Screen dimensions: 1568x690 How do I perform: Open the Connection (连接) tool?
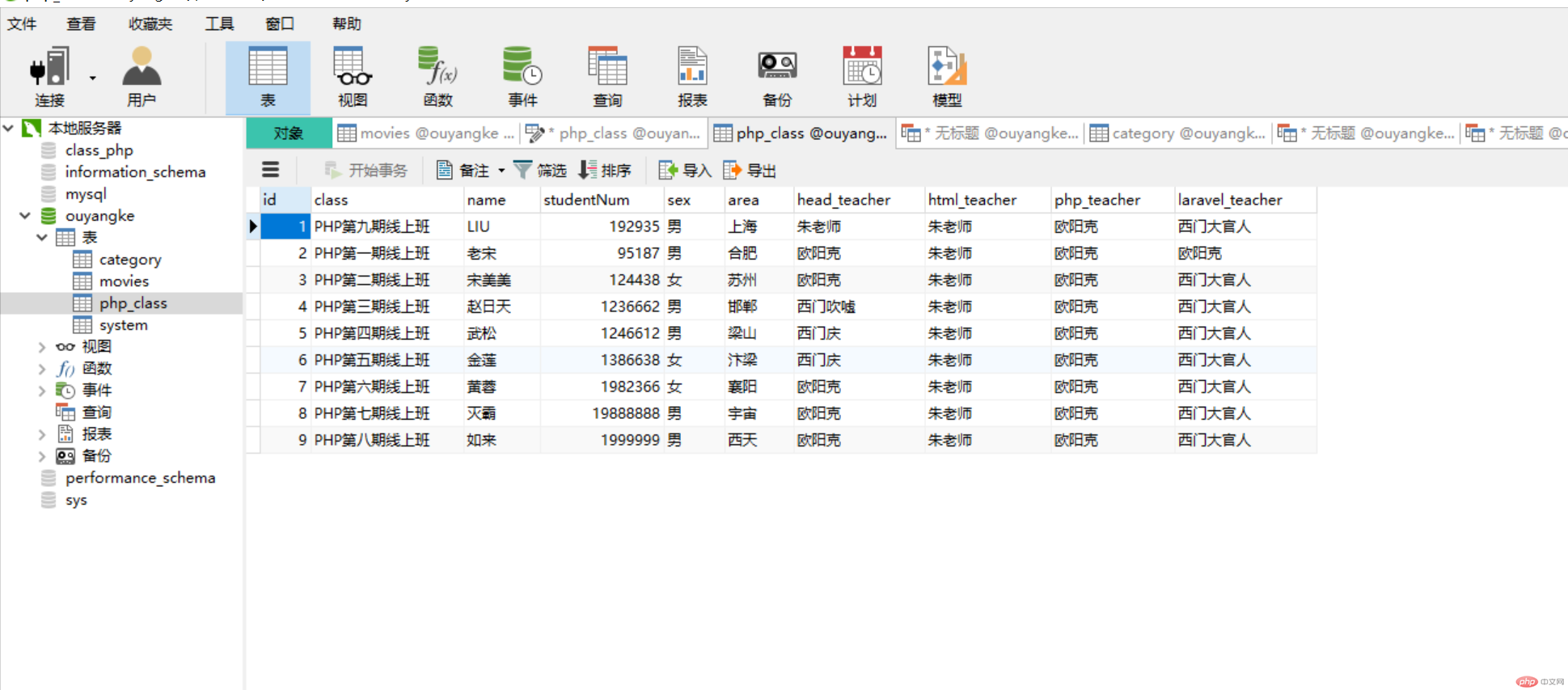[49, 78]
